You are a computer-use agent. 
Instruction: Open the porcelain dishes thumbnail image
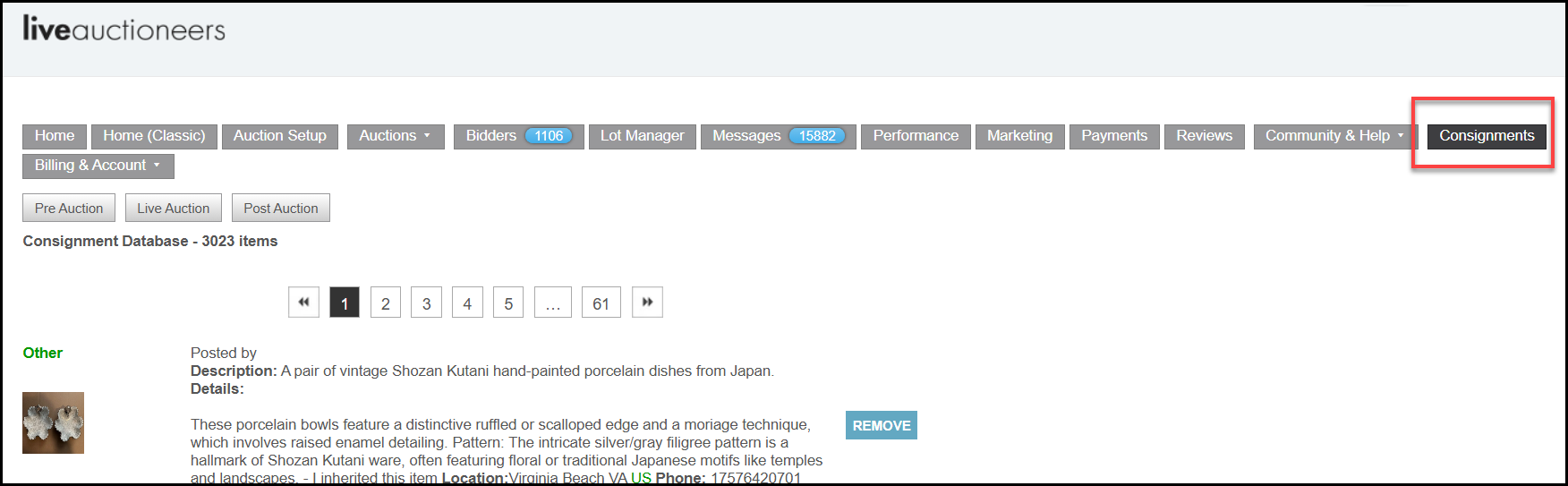(53, 422)
